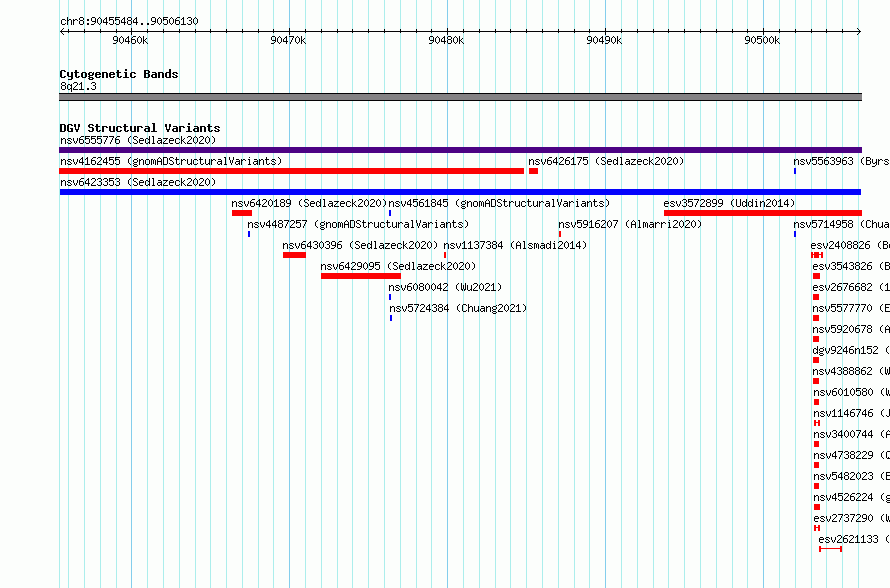
Task: Open variant nsv3400744 label
Action: tap(851, 434)
